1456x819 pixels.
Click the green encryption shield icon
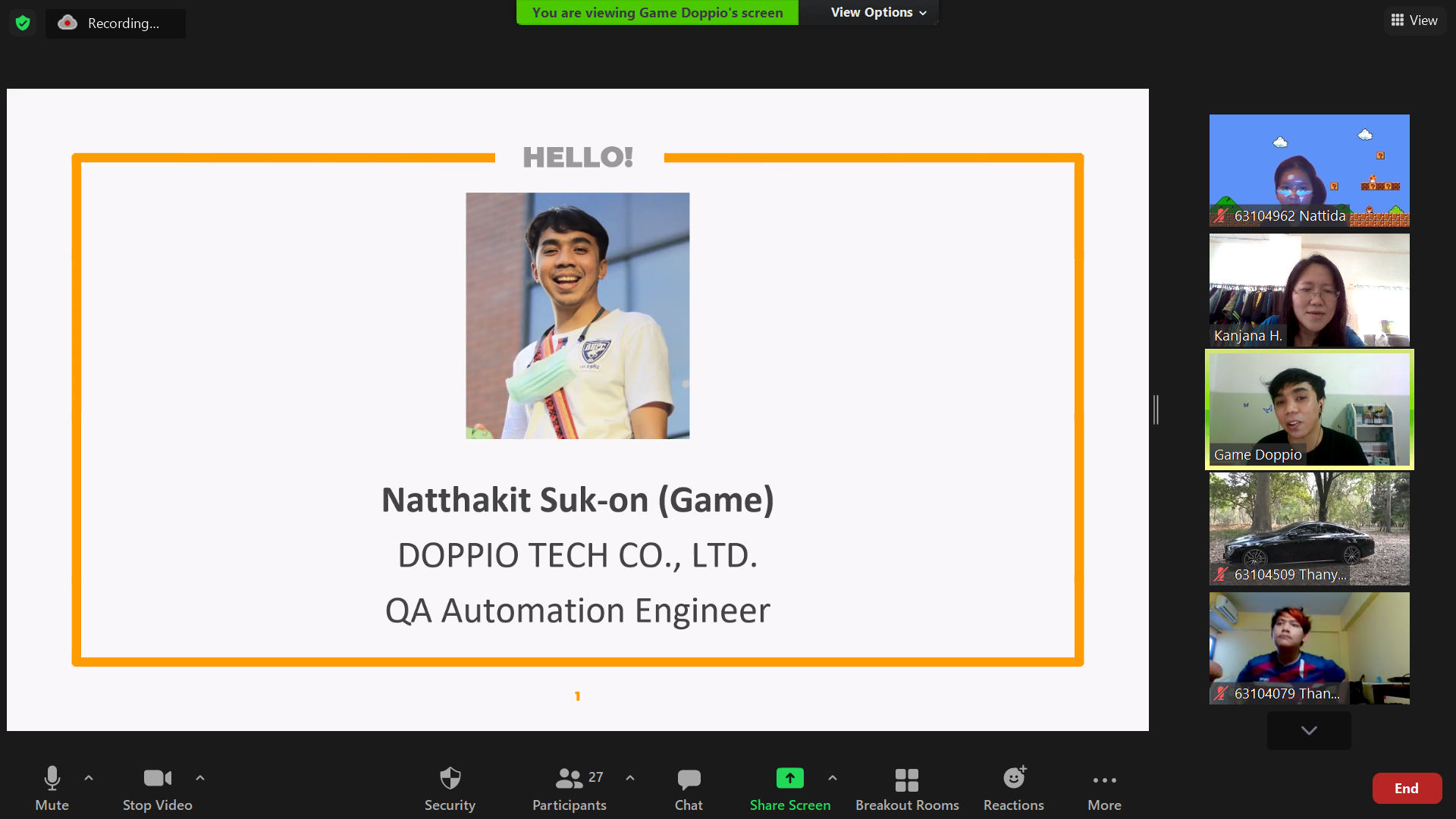click(x=23, y=23)
